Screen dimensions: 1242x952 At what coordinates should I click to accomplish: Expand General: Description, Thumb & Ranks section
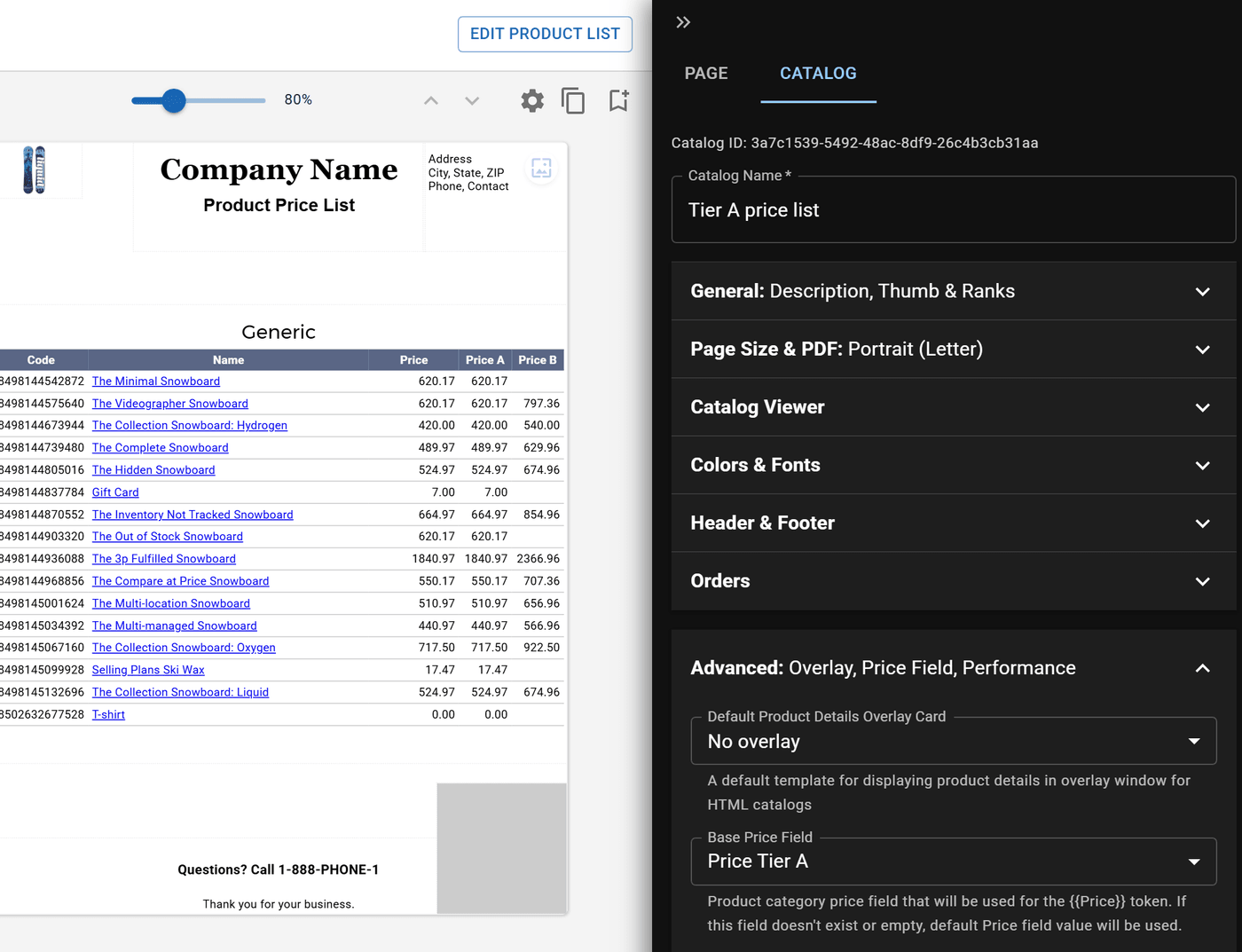tap(954, 291)
